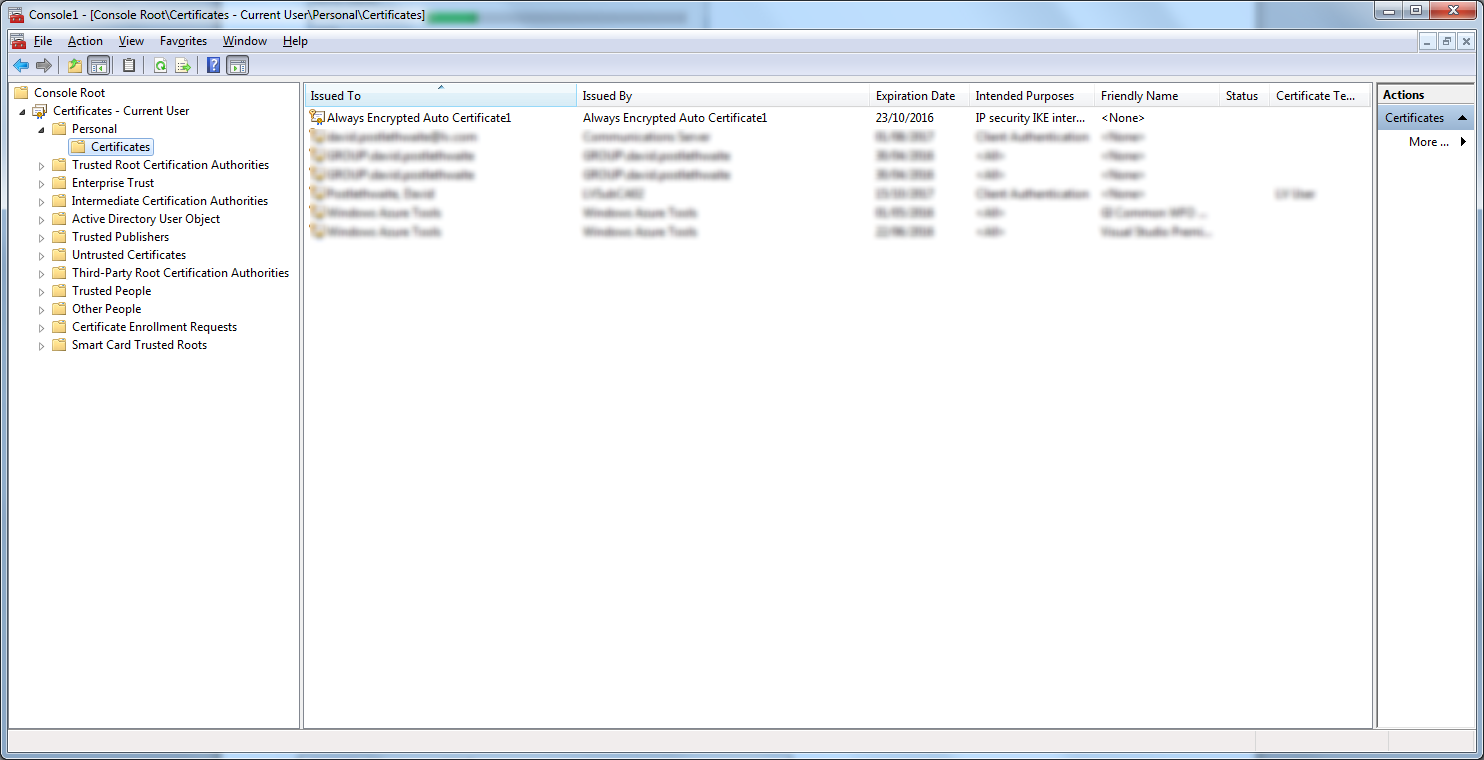Open the Help menu
Viewport: 1484px width, 760px height.
[x=295, y=41]
